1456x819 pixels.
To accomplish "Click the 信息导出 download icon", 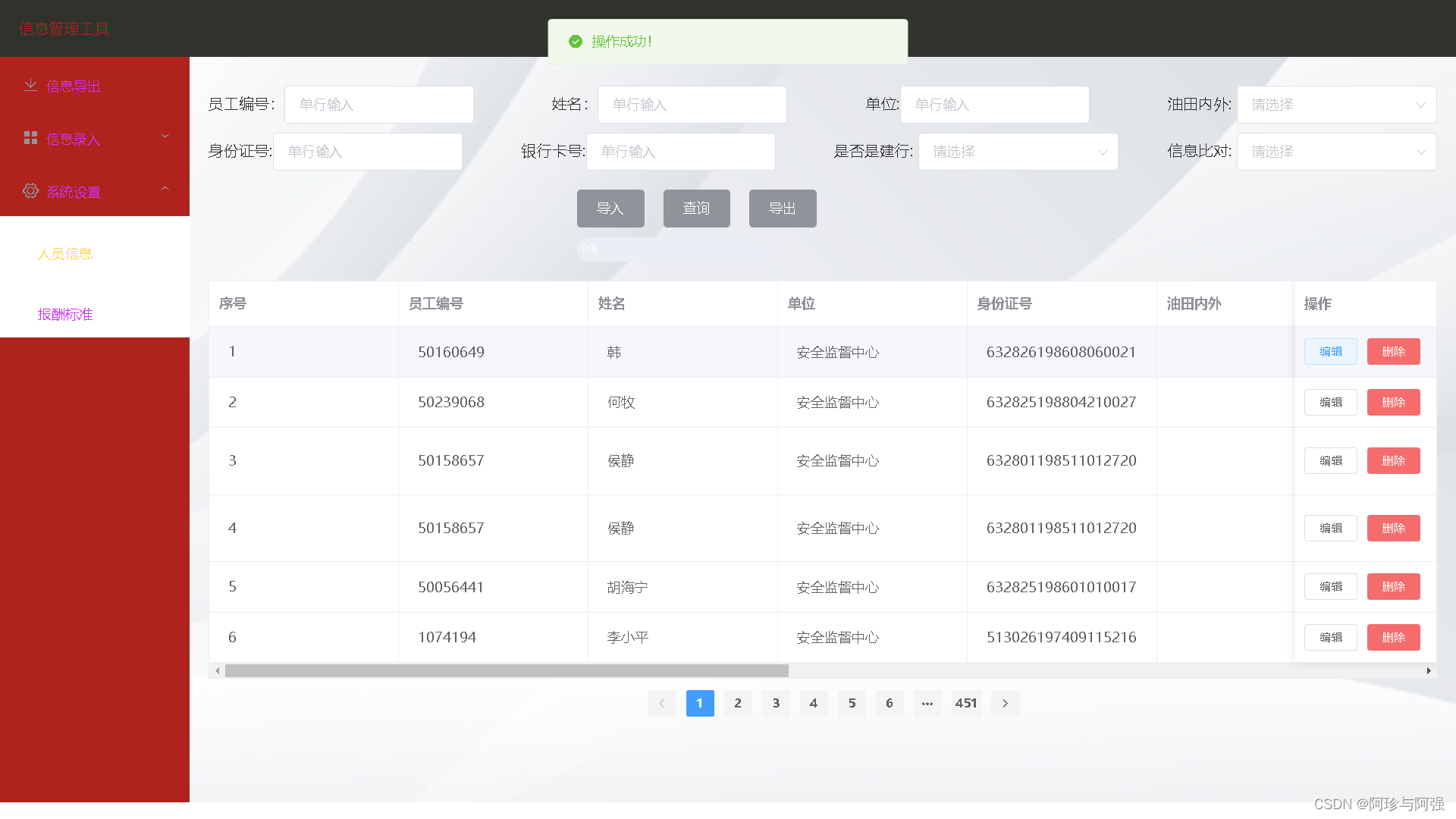I will coord(30,84).
